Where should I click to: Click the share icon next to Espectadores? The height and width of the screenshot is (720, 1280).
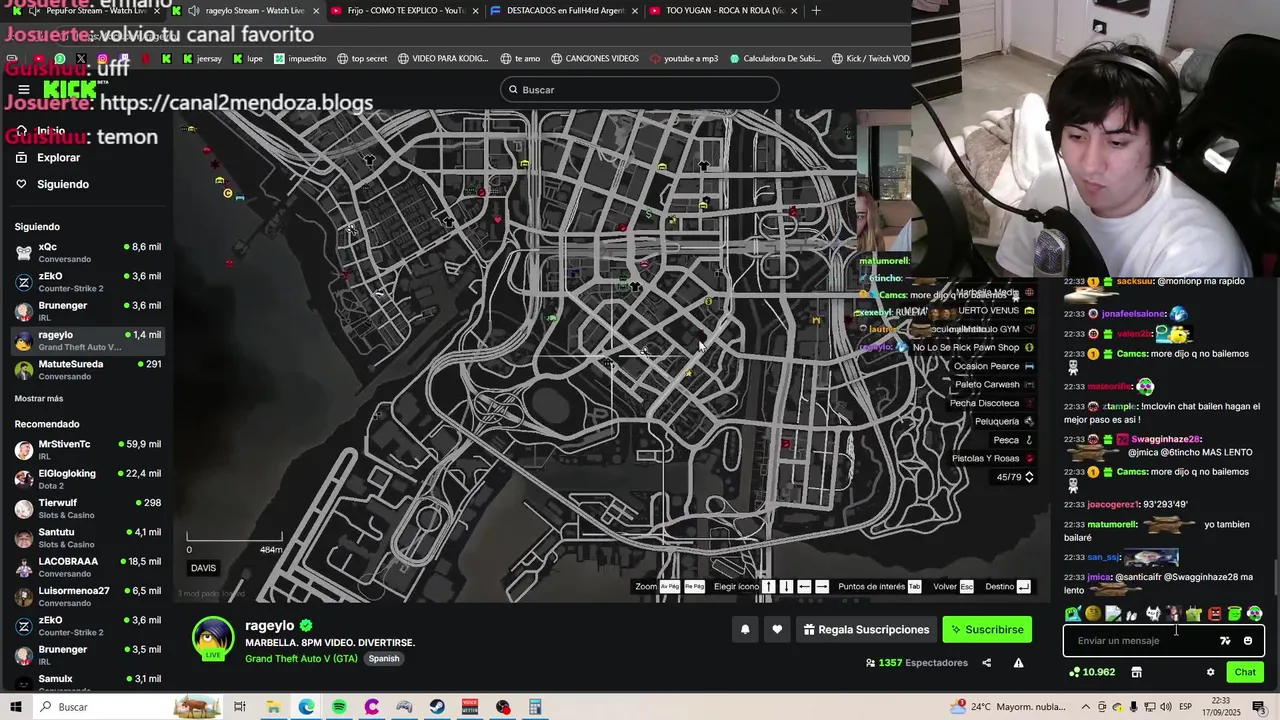pos(986,662)
